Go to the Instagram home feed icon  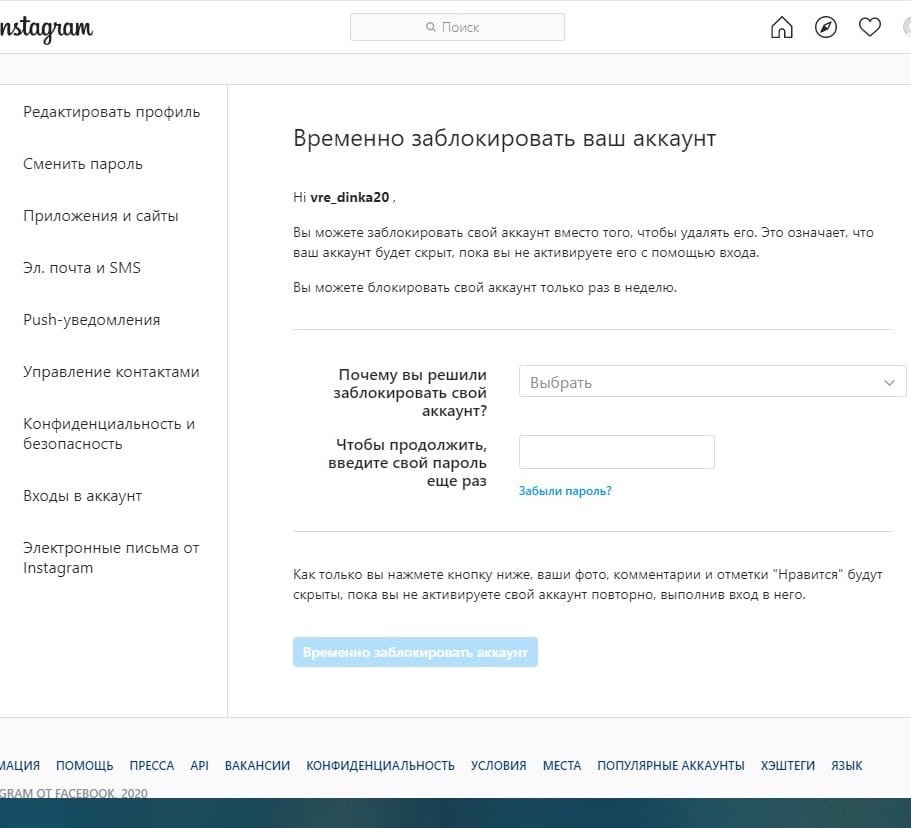[x=781, y=27]
